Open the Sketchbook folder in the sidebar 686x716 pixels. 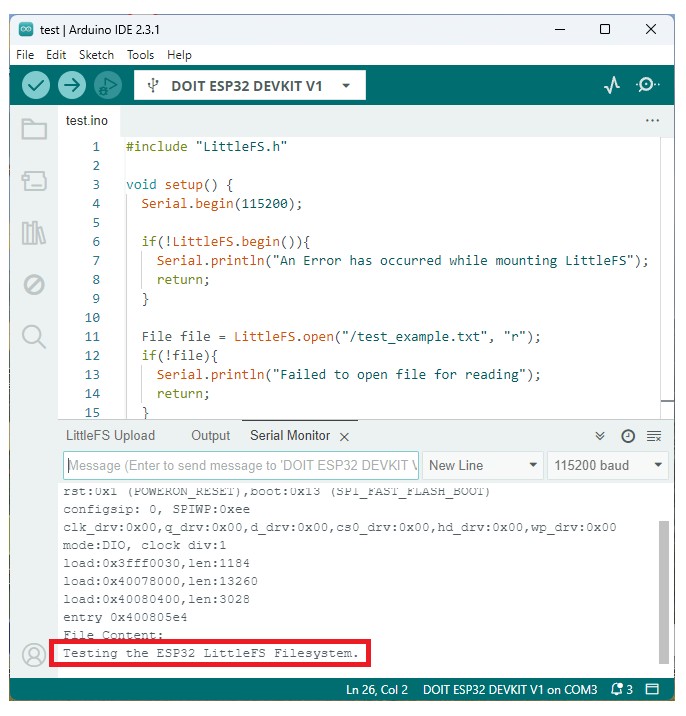click(34, 129)
